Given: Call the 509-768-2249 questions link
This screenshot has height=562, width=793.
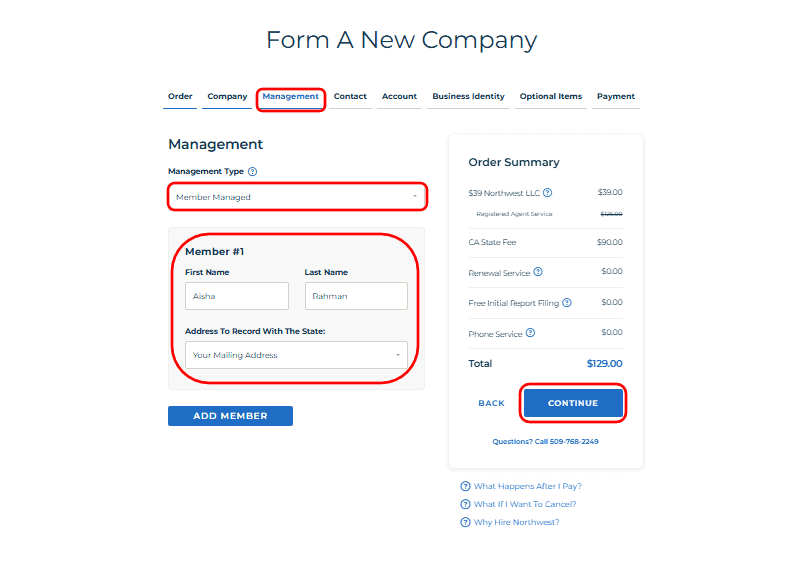Looking at the screenshot, I should click(545, 441).
